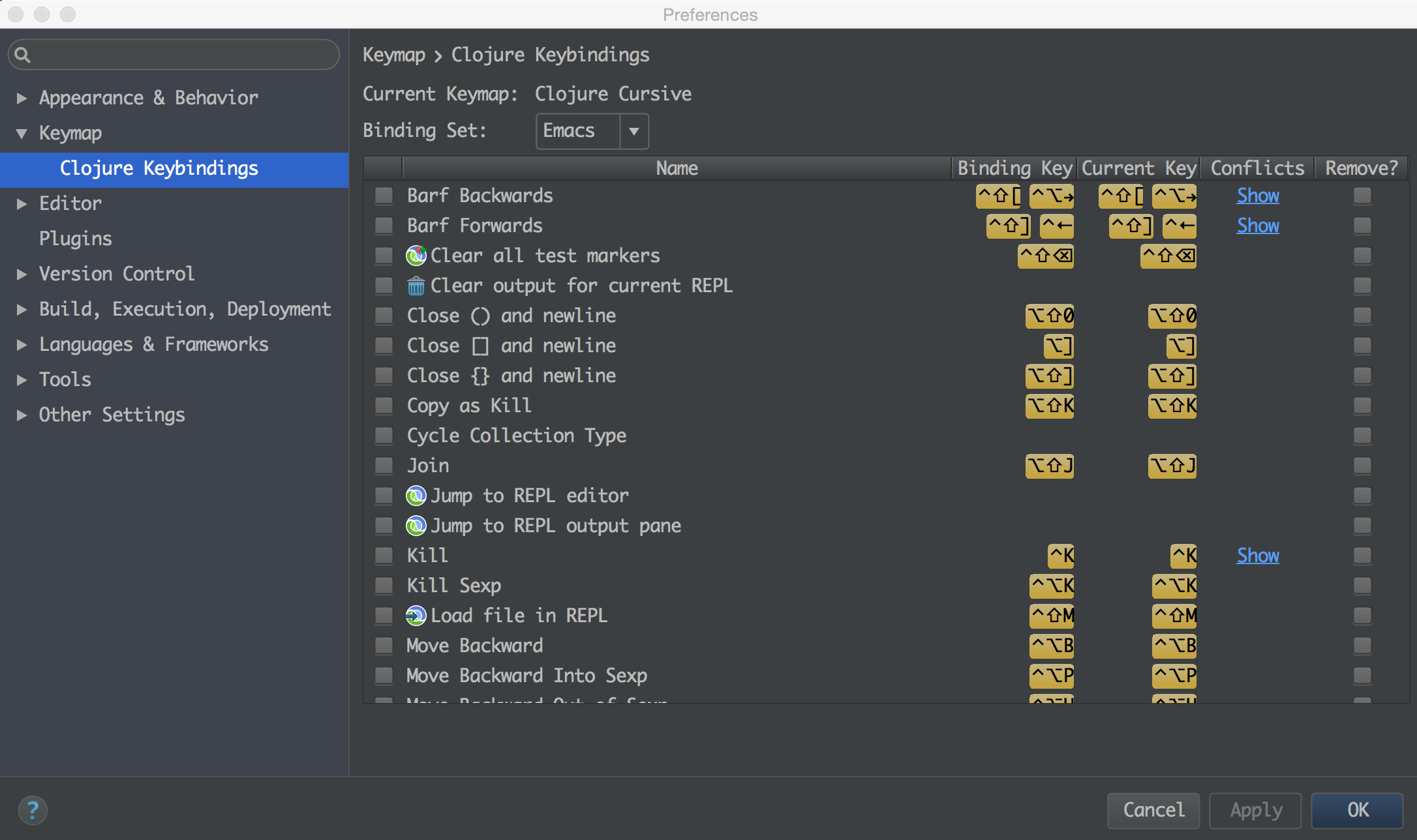Confirm preferences with OK button
The height and width of the screenshot is (840, 1417).
pos(1358,810)
